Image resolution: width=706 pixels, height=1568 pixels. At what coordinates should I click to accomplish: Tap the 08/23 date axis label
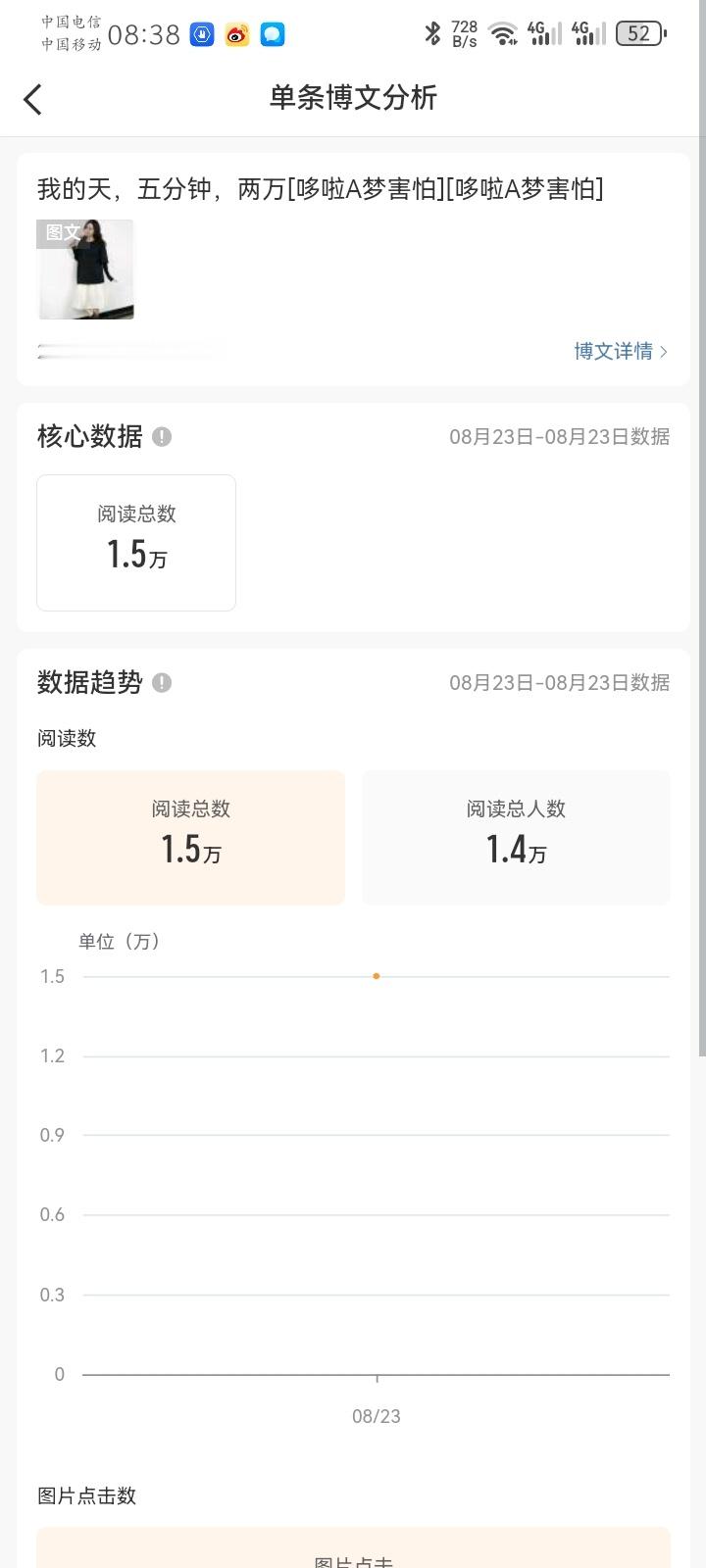coord(377,1416)
